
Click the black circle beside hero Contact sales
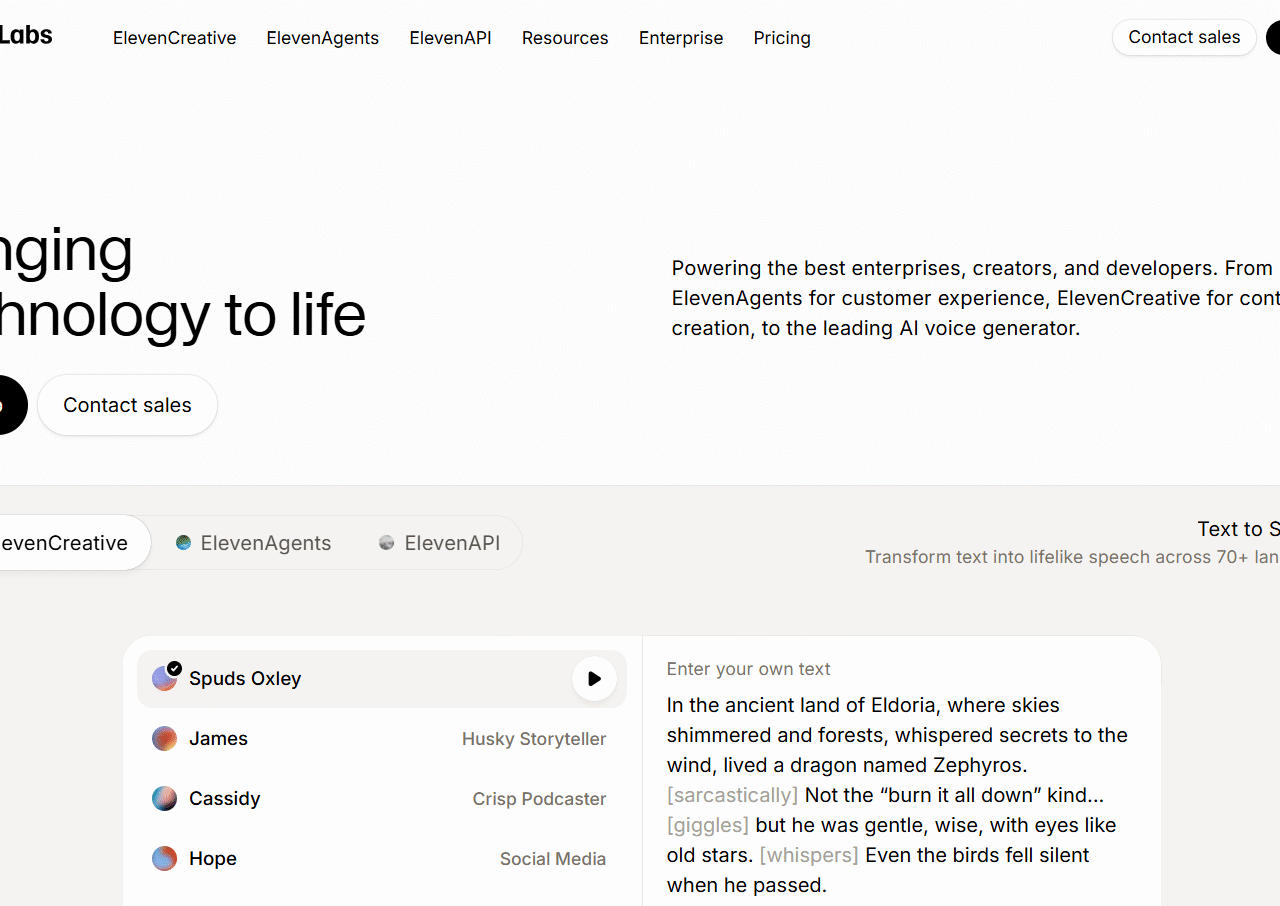point(10,405)
